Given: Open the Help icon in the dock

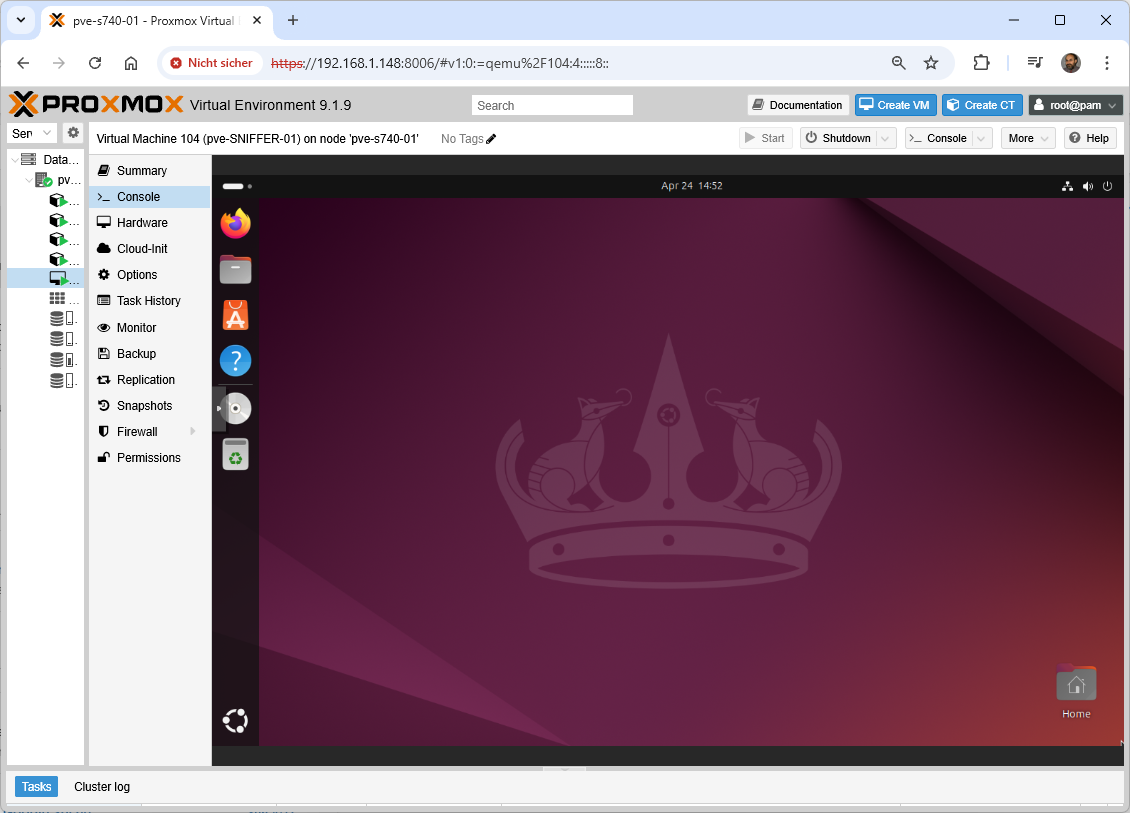Looking at the screenshot, I should point(235,361).
